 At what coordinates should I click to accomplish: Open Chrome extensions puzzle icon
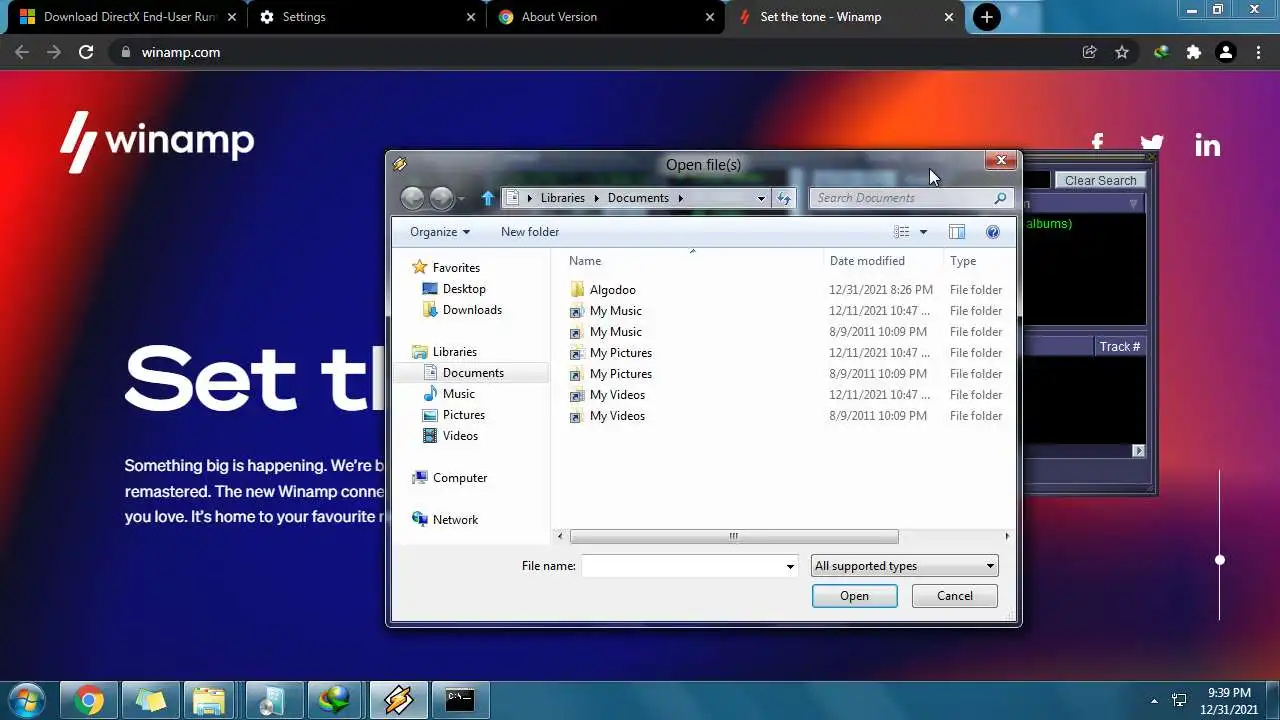(1193, 52)
